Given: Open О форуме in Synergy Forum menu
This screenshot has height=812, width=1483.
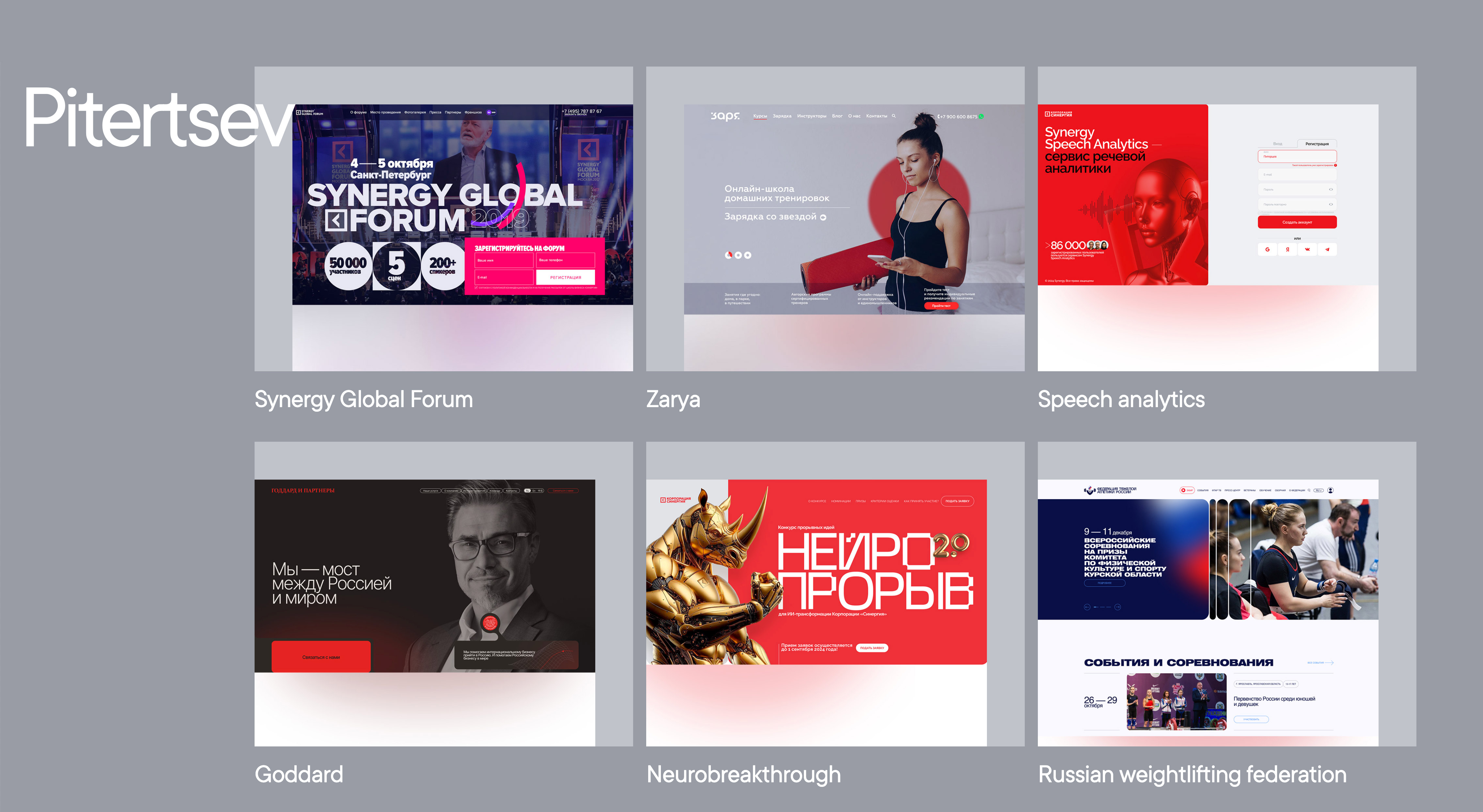Looking at the screenshot, I should pyautogui.click(x=359, y=112).
